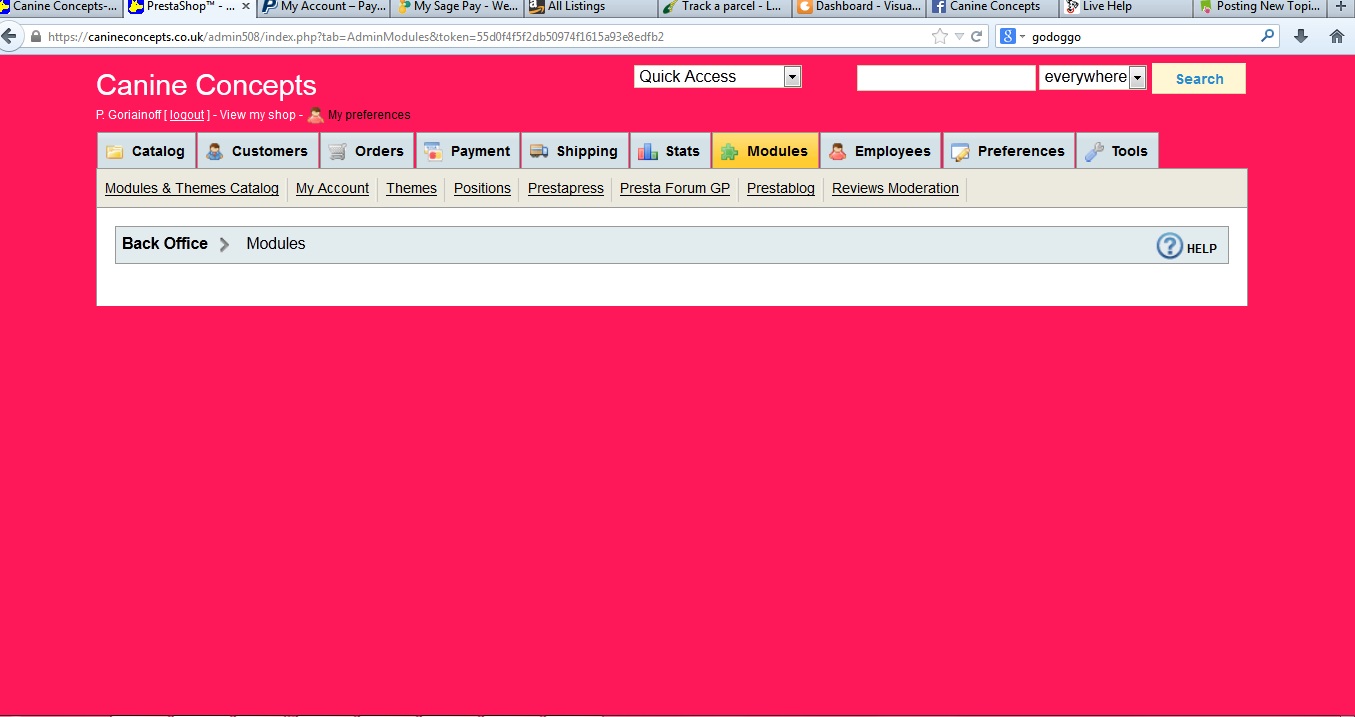Click the magnifier in browser search box
The width and height of the screenshot is (1355, 717).
coord(1268,36)
